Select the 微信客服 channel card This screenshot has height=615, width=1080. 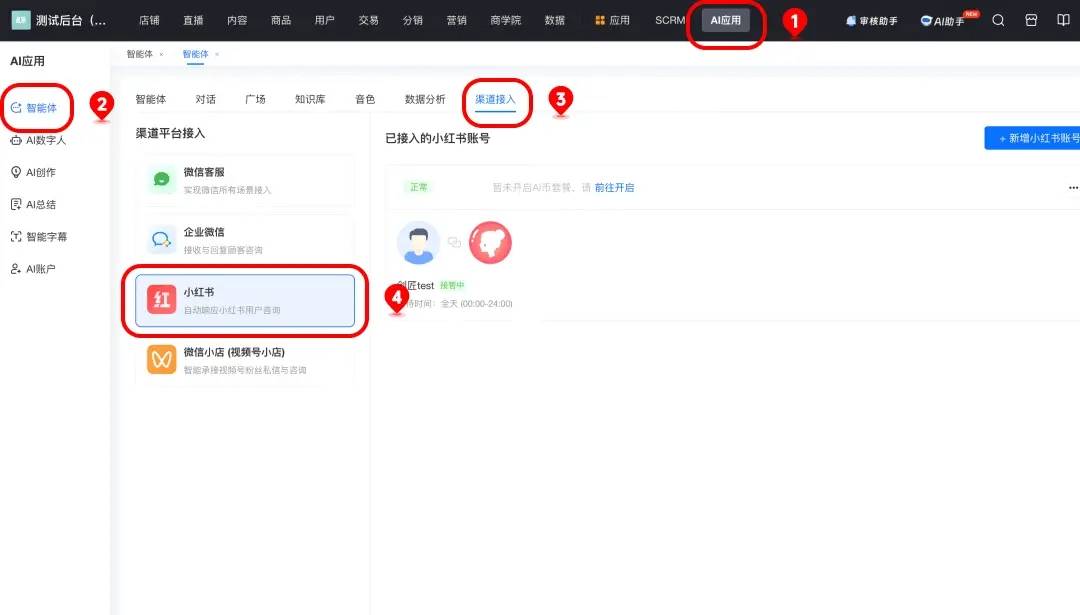pos(245,180)
